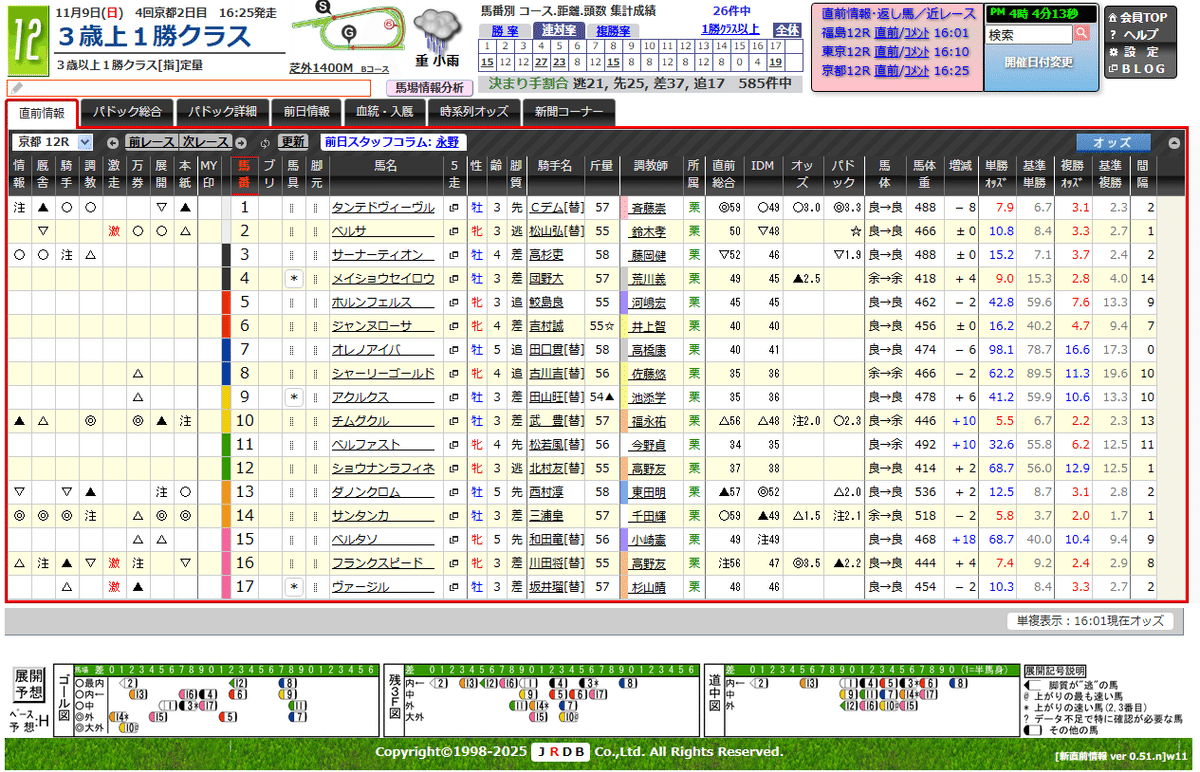
Task: Click the right arrow after 次レース
Action: coord(241,142)
